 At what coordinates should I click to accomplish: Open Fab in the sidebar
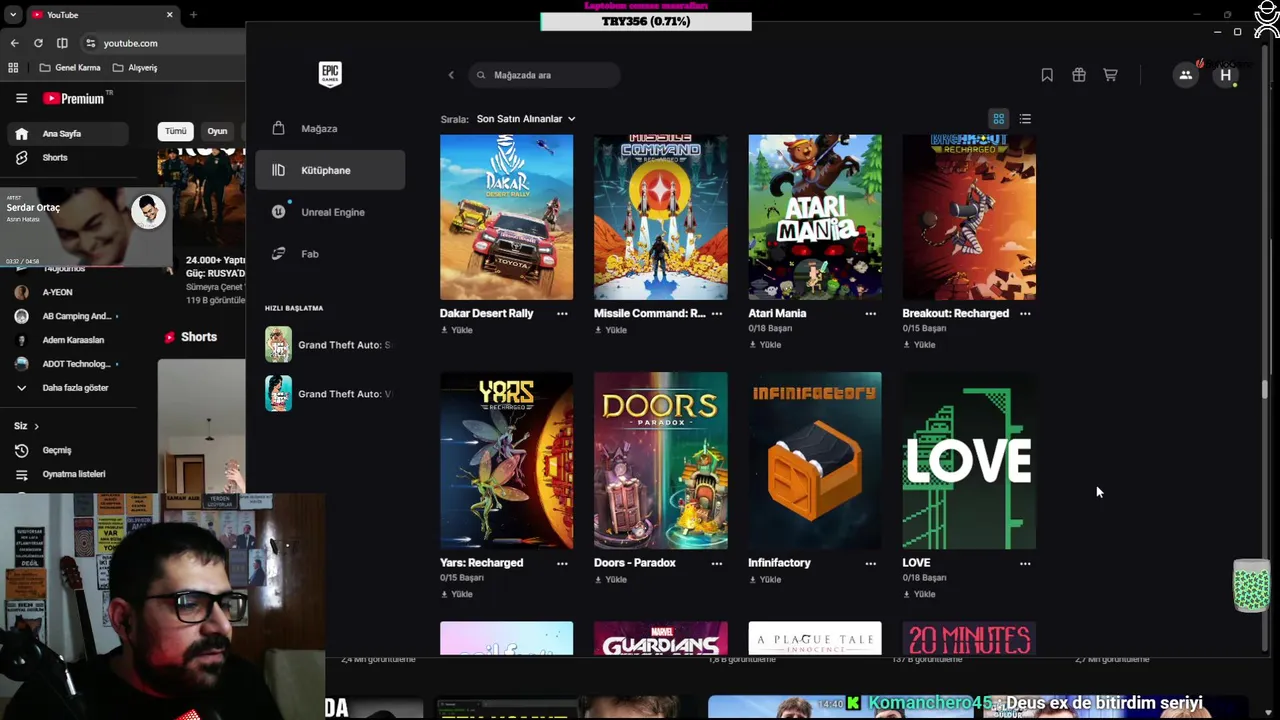click(x=330, y=254)
